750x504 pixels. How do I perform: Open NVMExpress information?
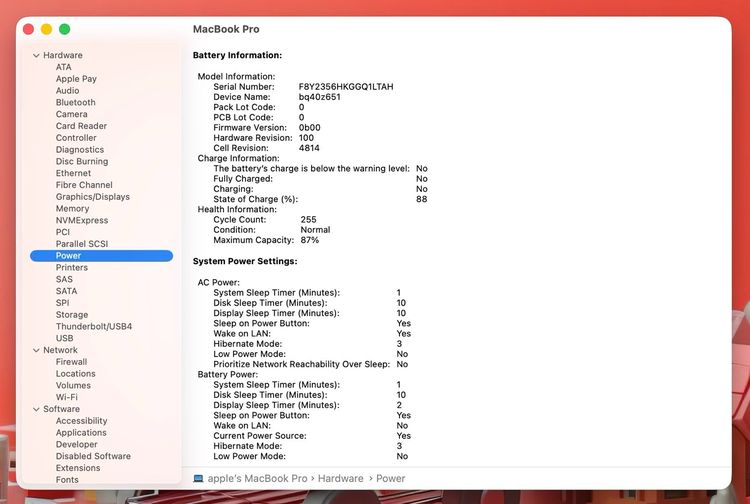click(82, 220)
